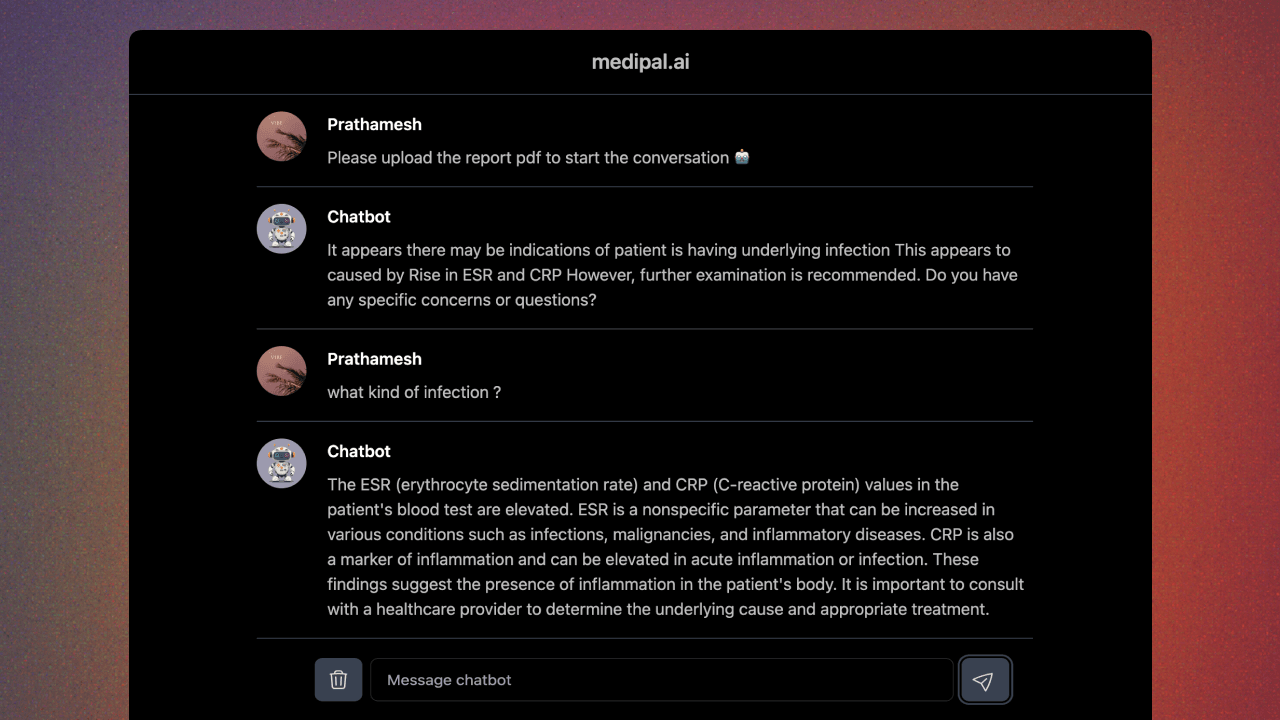Click the robot emoji after 'start the conversation'
Screen dimensions: 1280x720
click(x=742, y=157)
